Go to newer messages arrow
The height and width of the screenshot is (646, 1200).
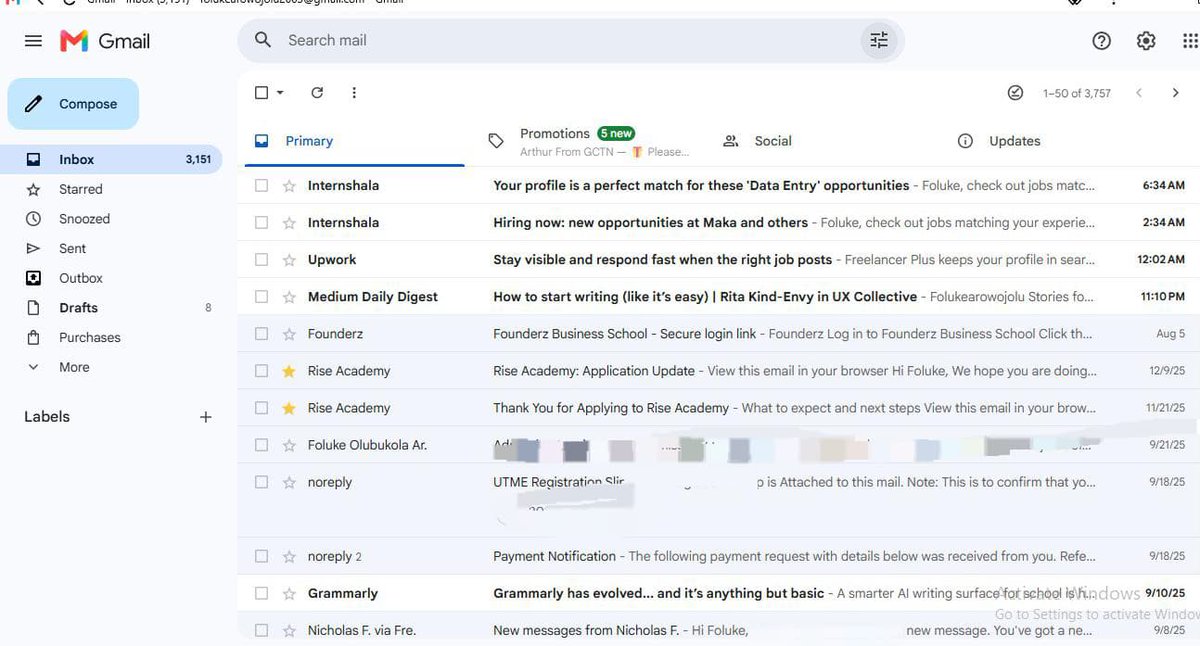click(x=1138, y=93)
